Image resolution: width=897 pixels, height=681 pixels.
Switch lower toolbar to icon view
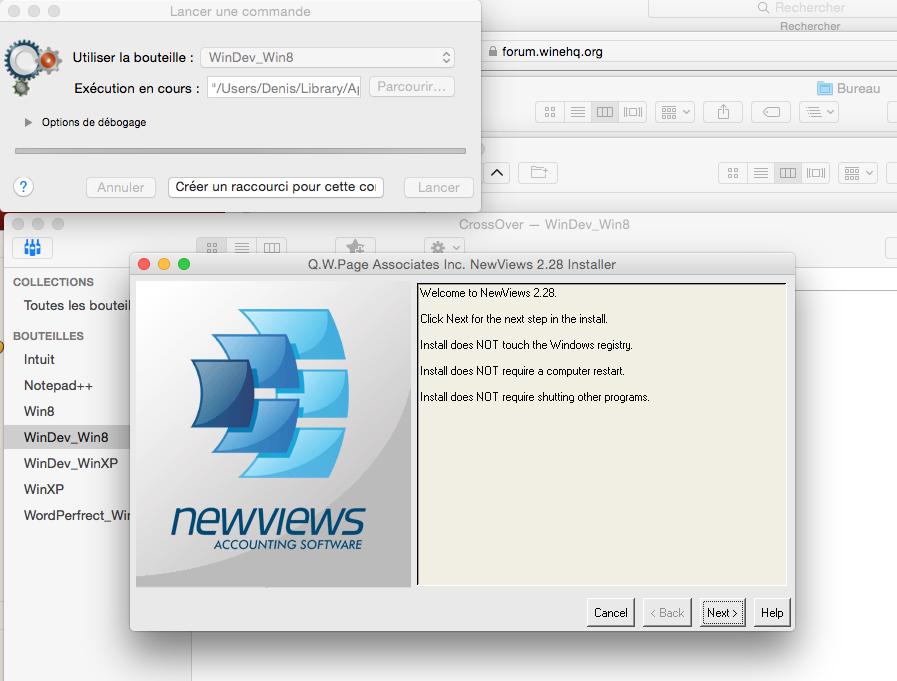coord(733,173)
